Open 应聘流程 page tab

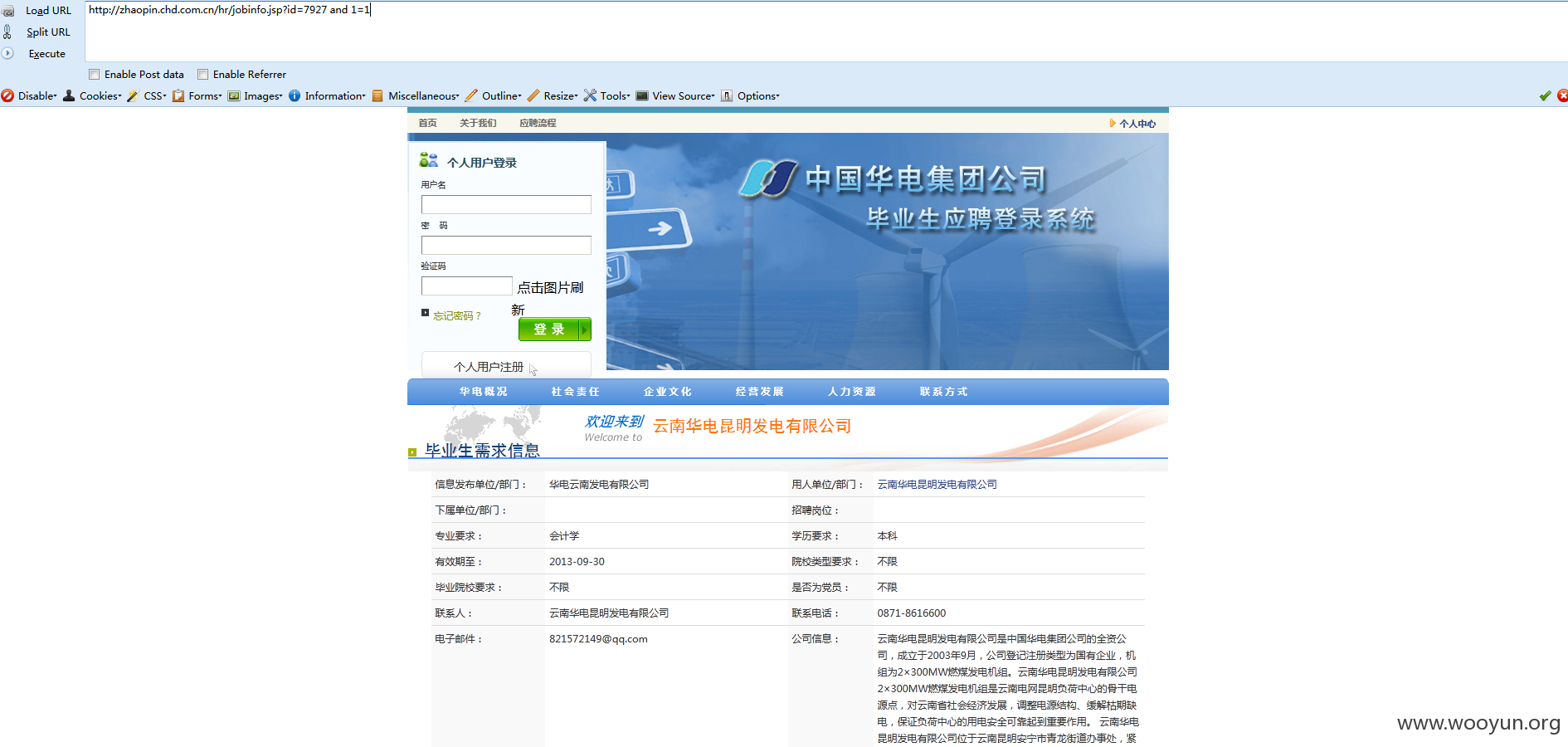(x=538, y=123)
